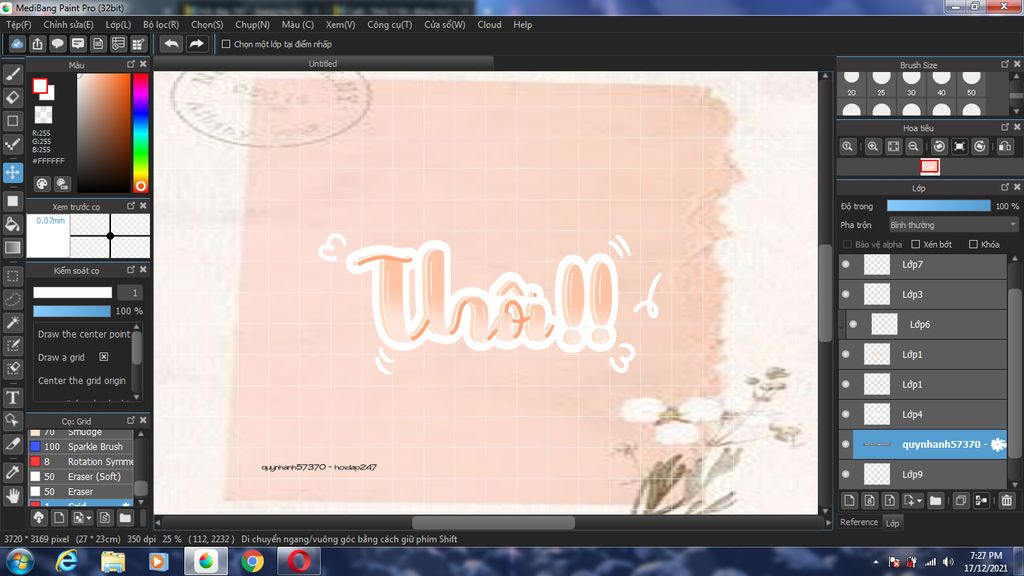1024x576 pixels.
Task: Select the Brush tool in left toolbar
Action: click(12, 74)
